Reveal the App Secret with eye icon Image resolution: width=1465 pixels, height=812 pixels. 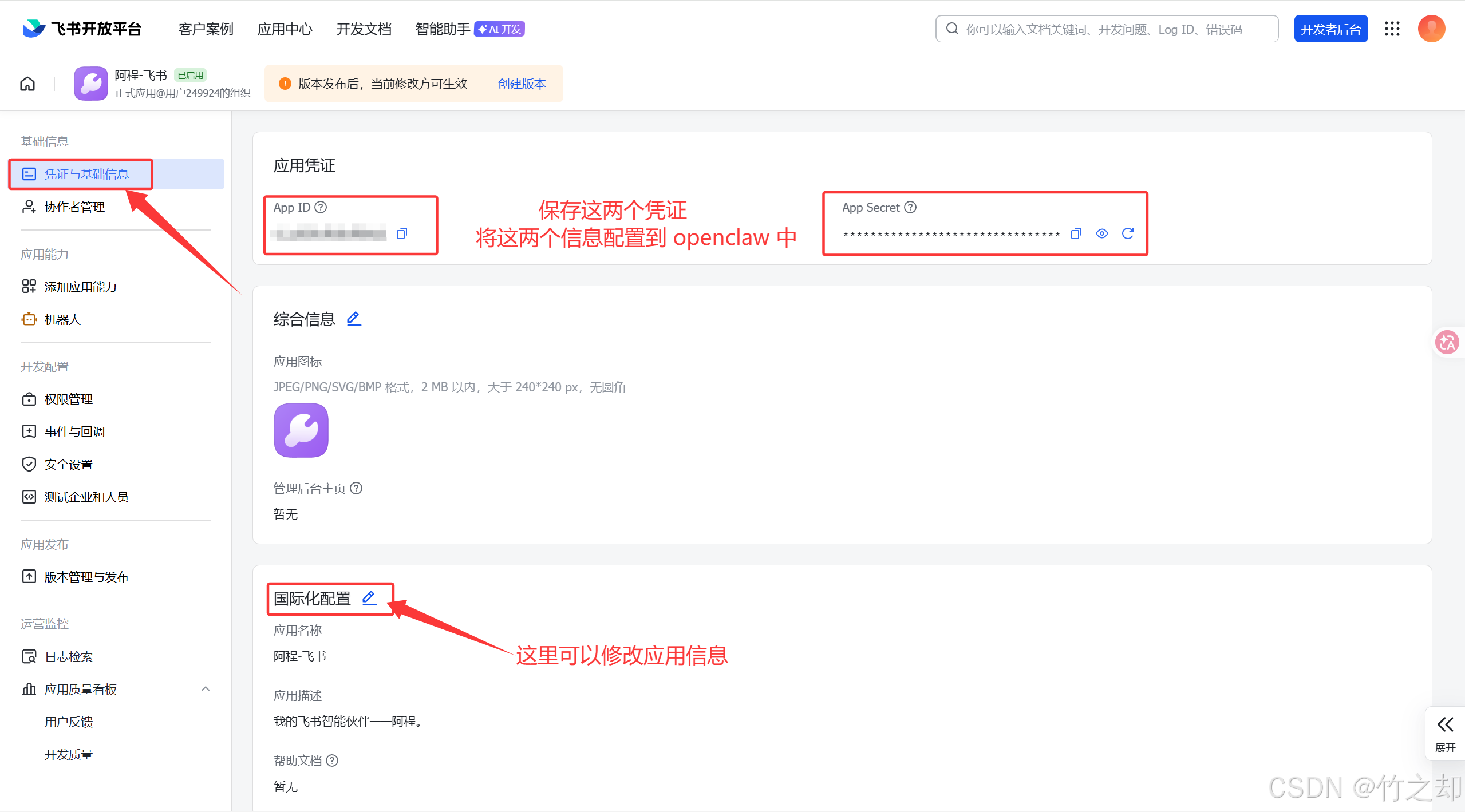tap(1101, 233)
